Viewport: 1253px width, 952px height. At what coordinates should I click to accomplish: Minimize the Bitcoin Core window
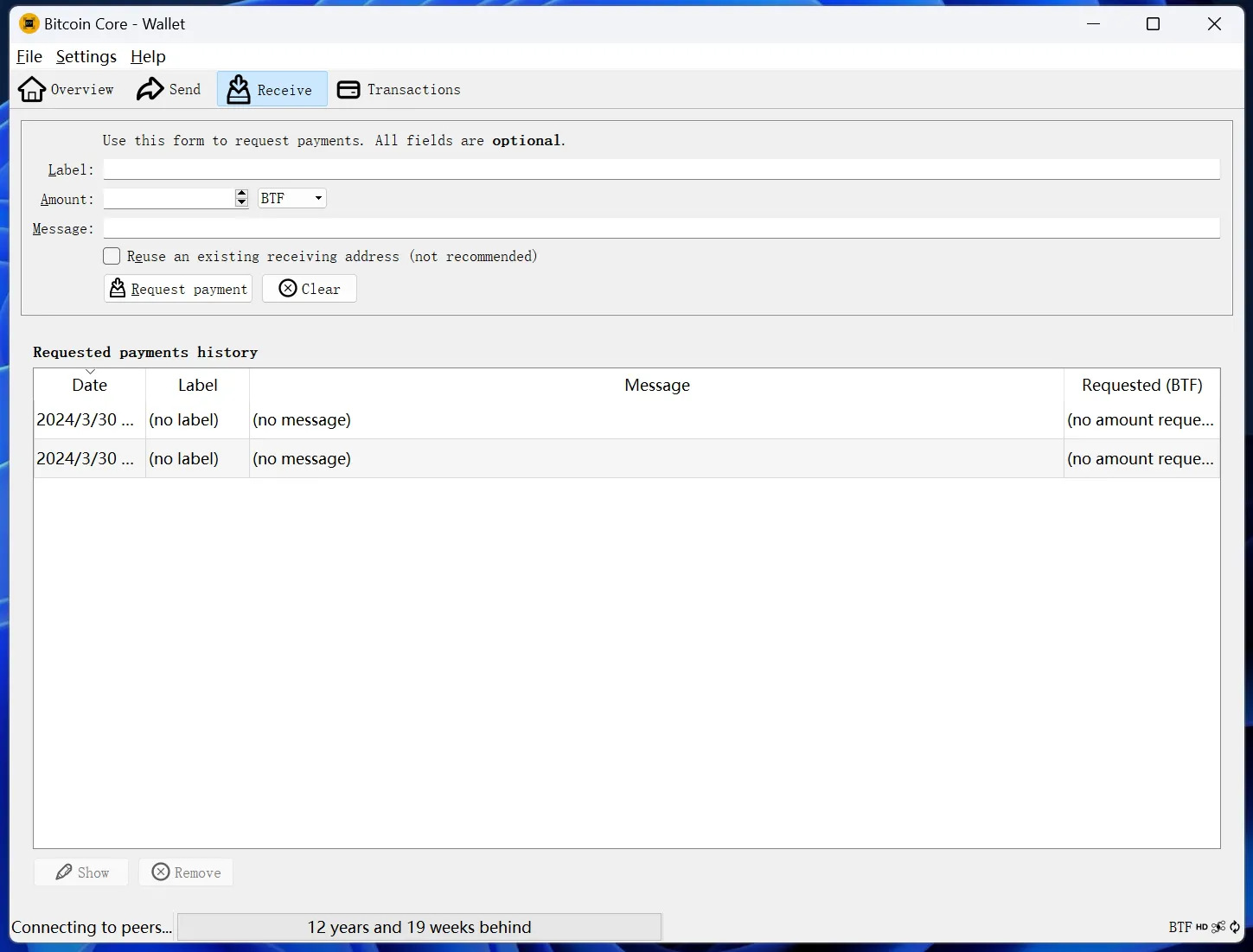[x=1094, y=24]
